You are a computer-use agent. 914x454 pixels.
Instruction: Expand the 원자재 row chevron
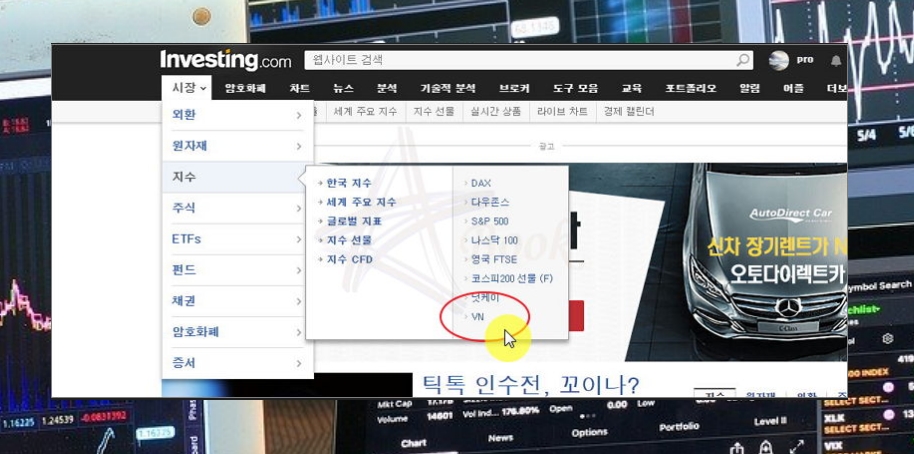[x=298, y=146]
